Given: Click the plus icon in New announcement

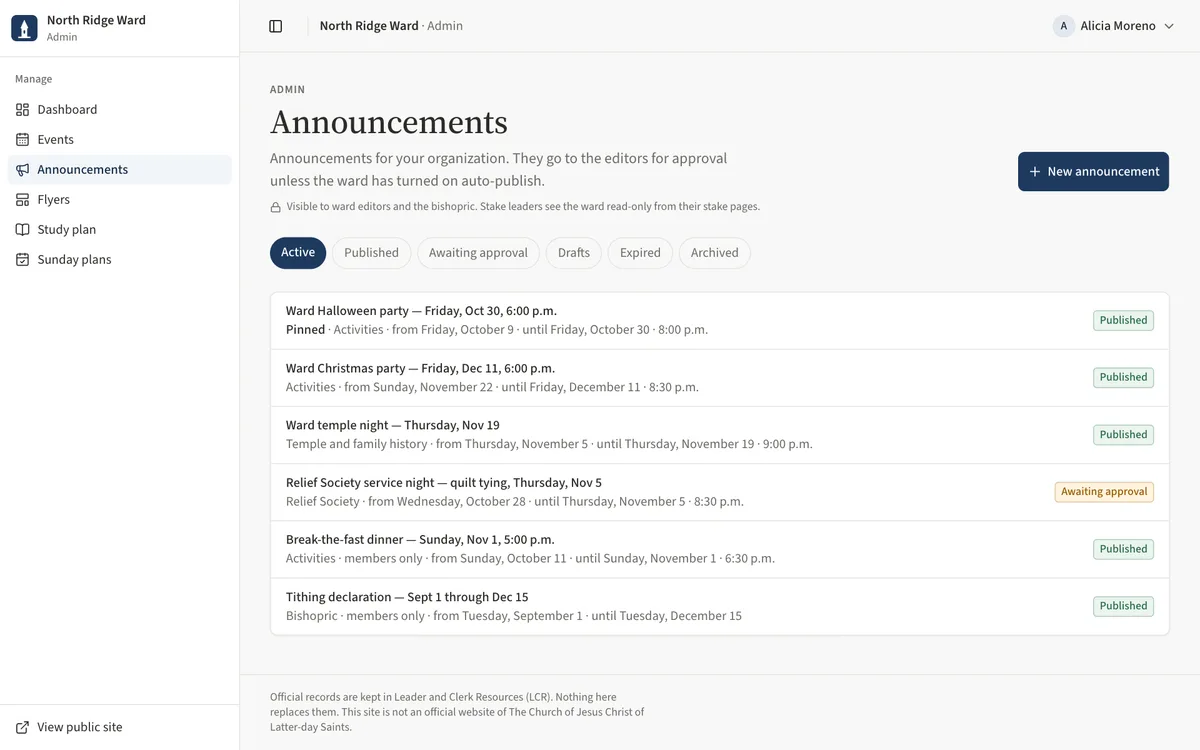Looking at the screenshot, I should pos(1035,172).
